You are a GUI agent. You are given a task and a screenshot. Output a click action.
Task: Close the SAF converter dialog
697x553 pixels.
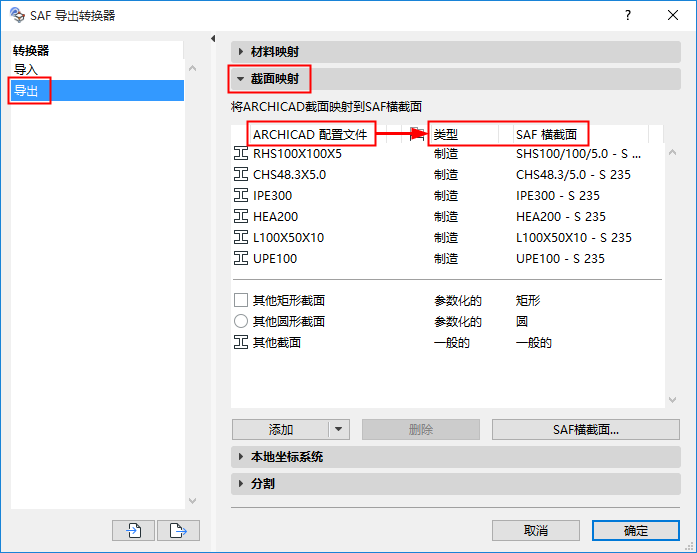(673, 15)
